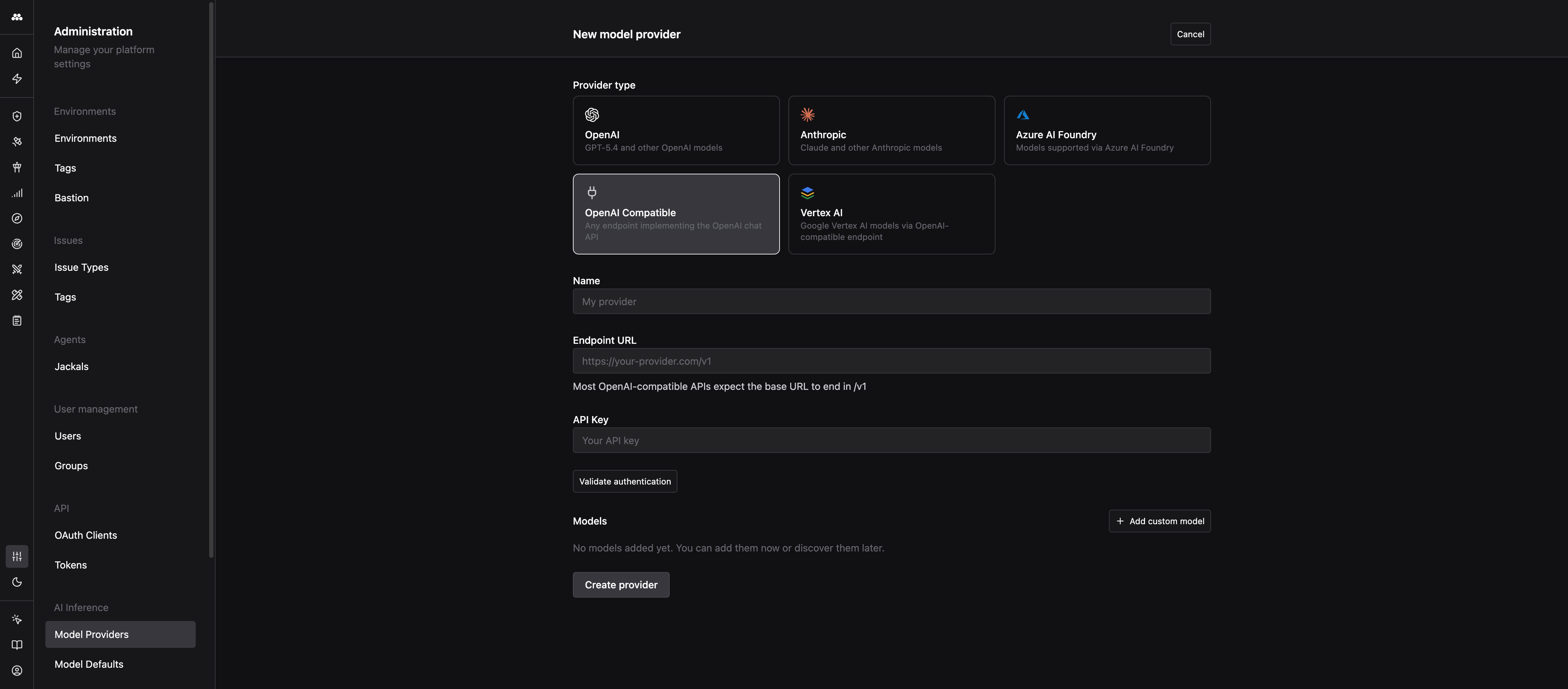Screen dimensions: 1568x689
Task: Click the Create provider button
Action: click(620, 584)
